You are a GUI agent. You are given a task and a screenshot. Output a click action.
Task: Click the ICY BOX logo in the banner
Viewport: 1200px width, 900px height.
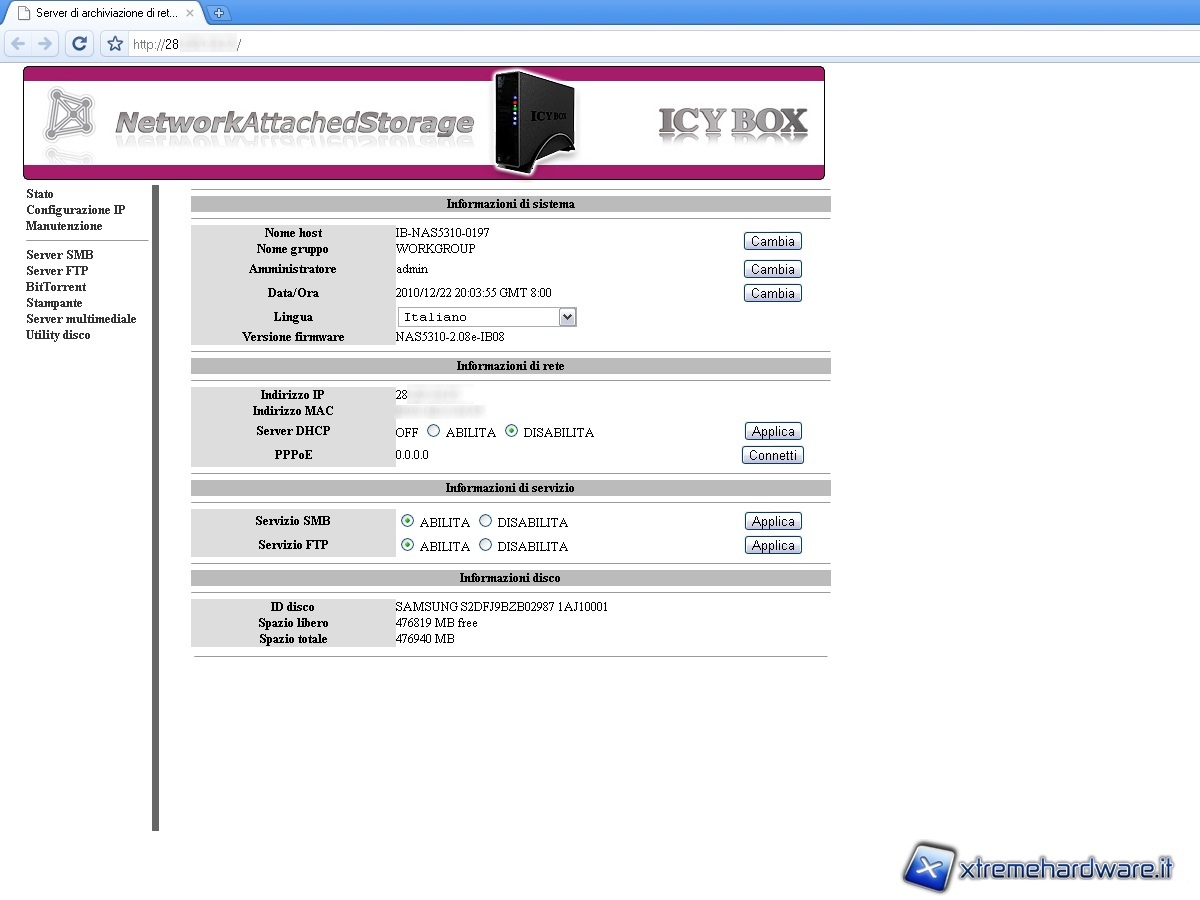[x=732, y=122]
